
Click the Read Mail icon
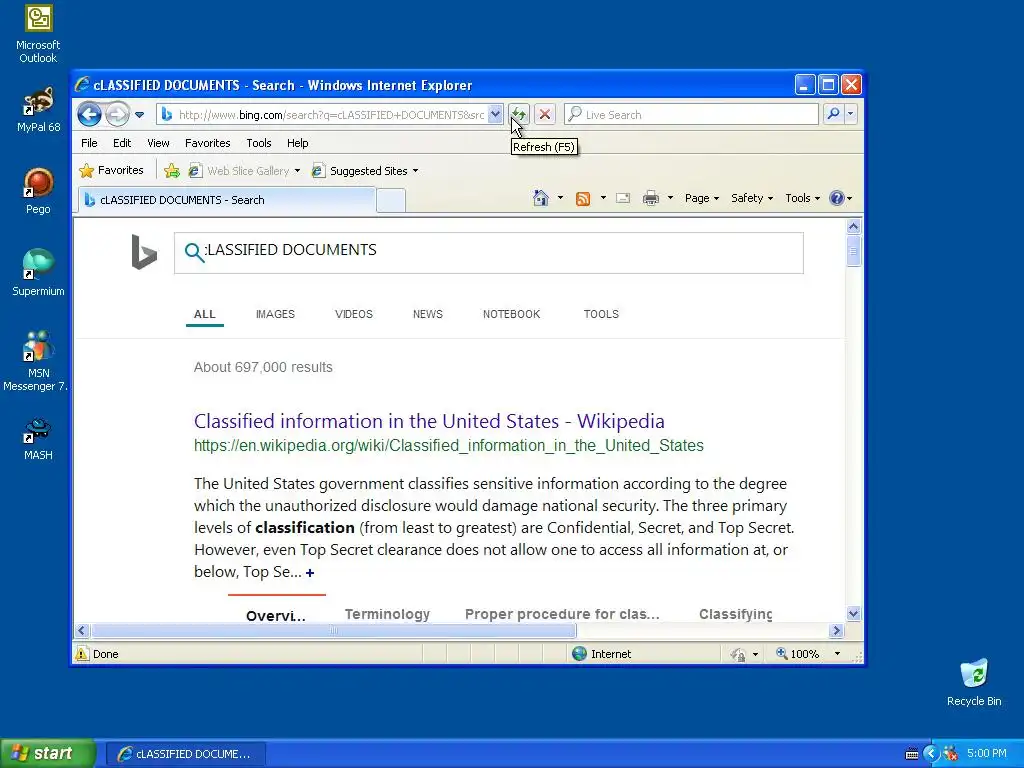pyautogui.click(x=623, y=198)
